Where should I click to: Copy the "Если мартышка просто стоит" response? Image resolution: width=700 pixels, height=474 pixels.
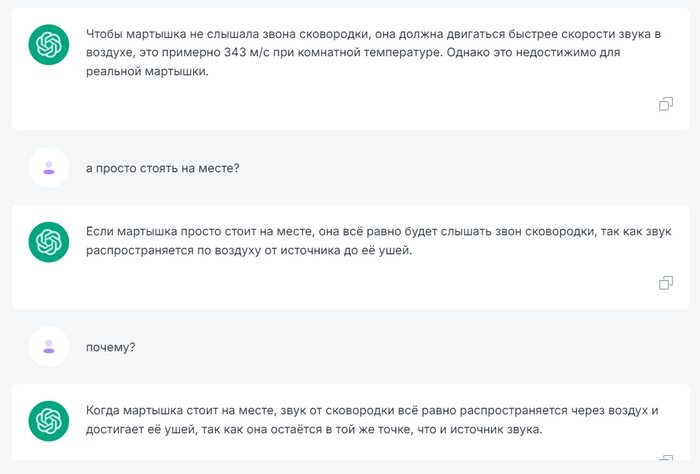(x=666, y=283)
